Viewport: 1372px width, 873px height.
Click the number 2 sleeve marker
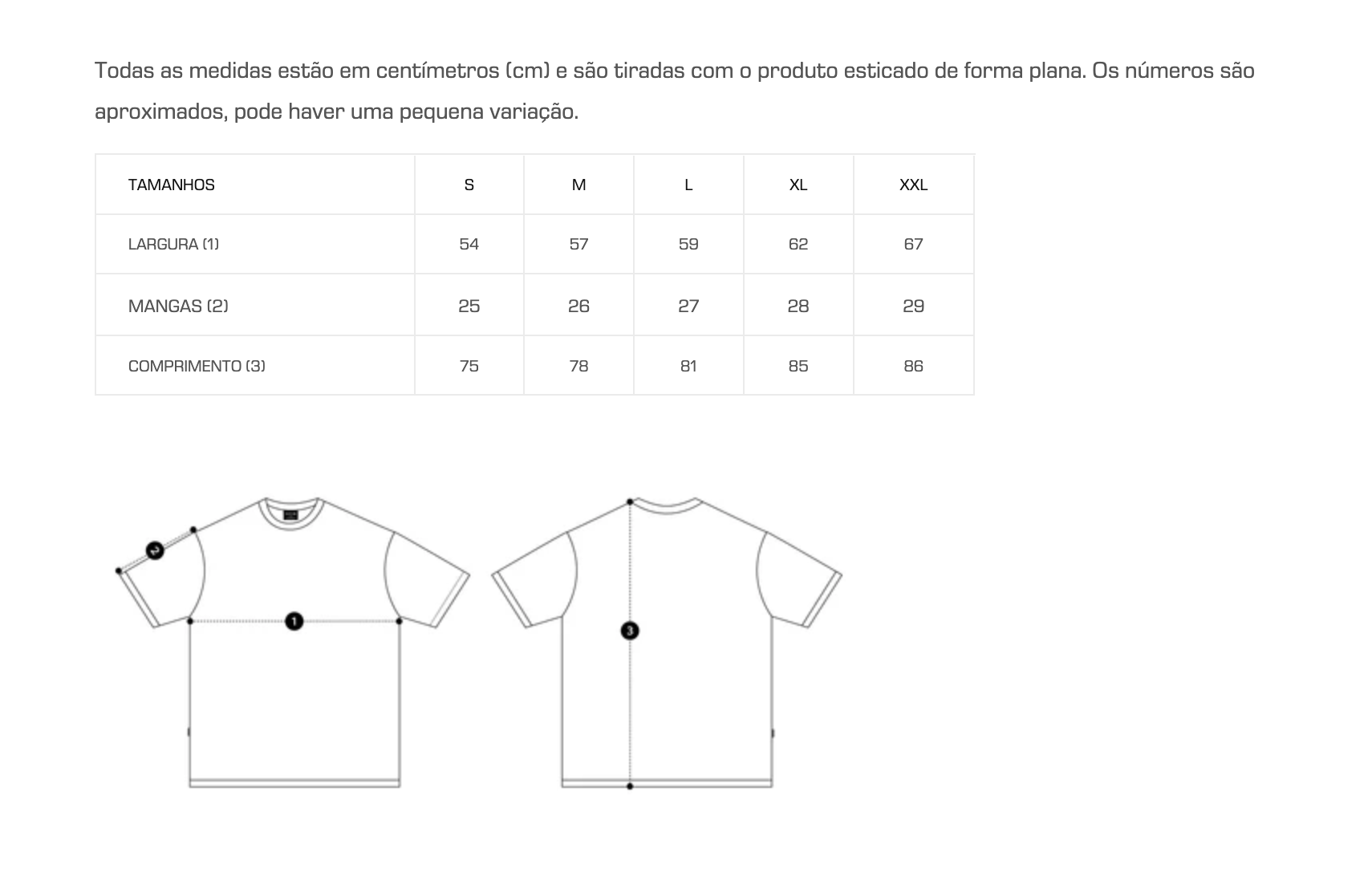[155, 550]
